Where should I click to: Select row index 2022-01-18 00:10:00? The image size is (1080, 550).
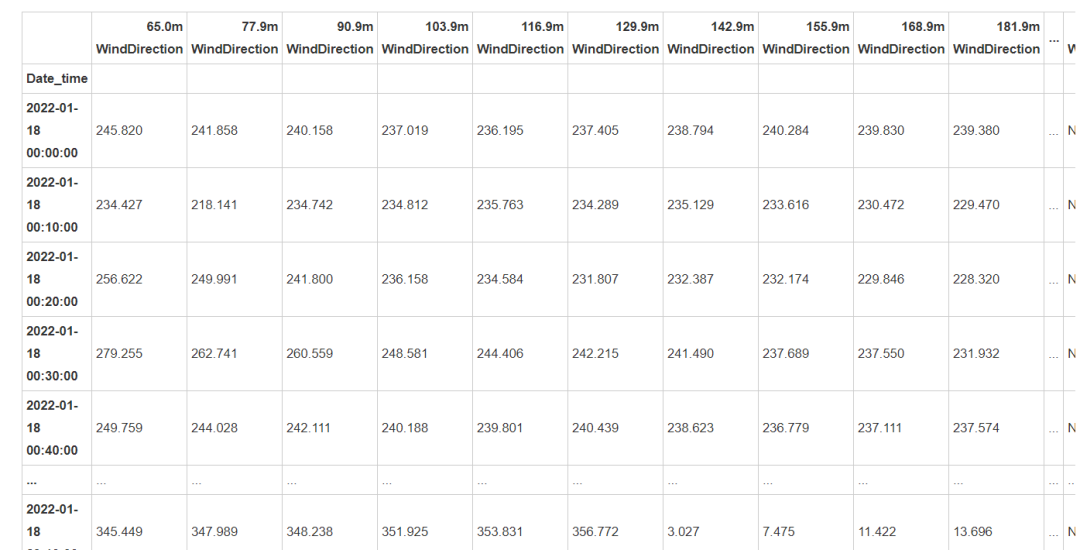tap(52, 204)
